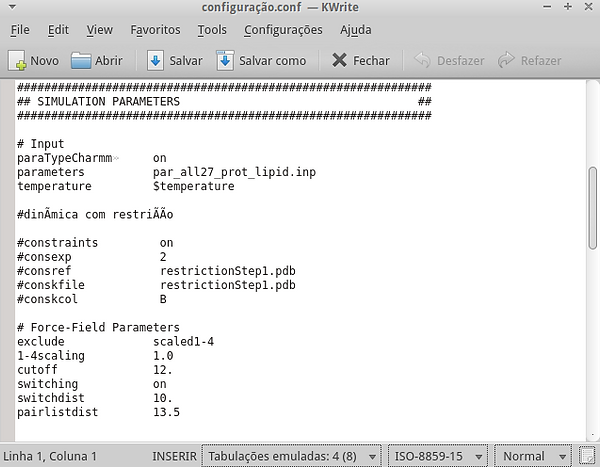Viewport: 600px width, 467px height.
Task: Open the Tools menu
Action: 212,30
